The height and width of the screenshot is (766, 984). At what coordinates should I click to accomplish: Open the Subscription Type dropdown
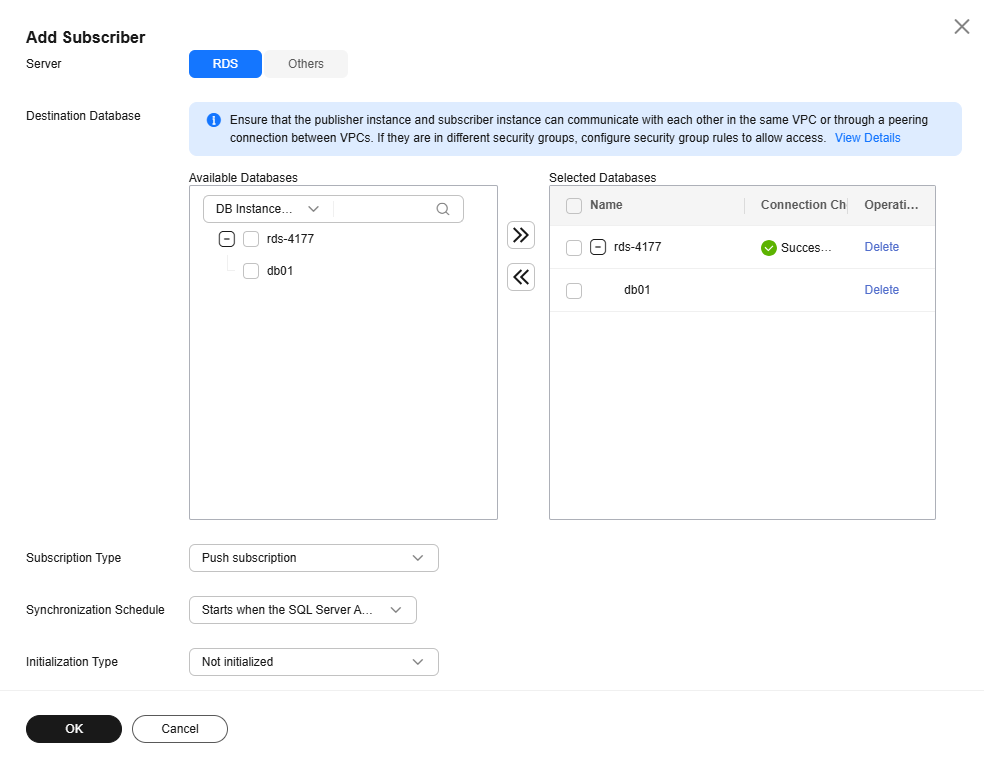(x=313, y=558)
